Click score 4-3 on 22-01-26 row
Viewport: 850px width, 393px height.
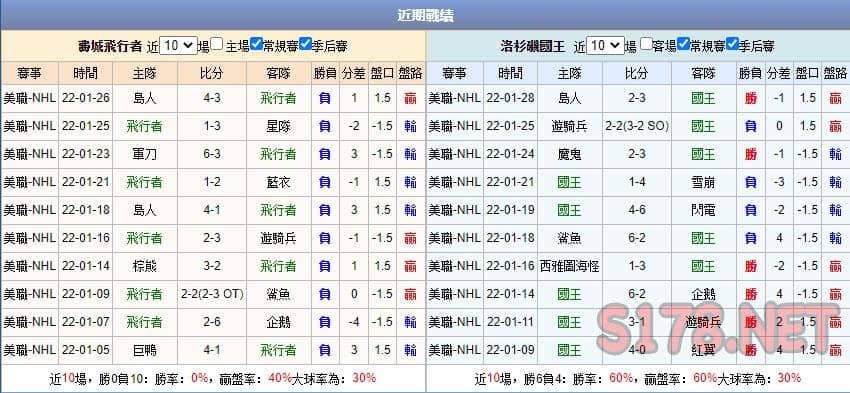coord(211,98)
